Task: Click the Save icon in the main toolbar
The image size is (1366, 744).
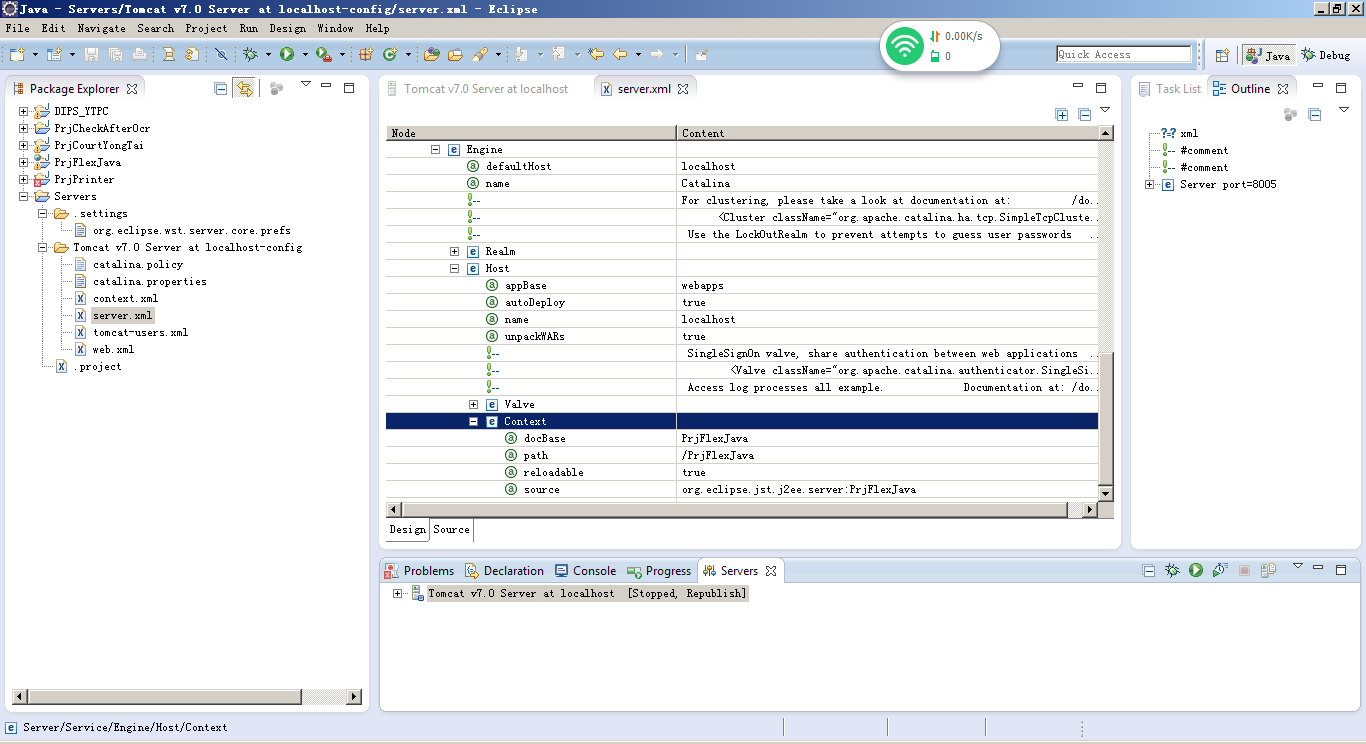Action: pyautogui.click(x=91, y=54)
